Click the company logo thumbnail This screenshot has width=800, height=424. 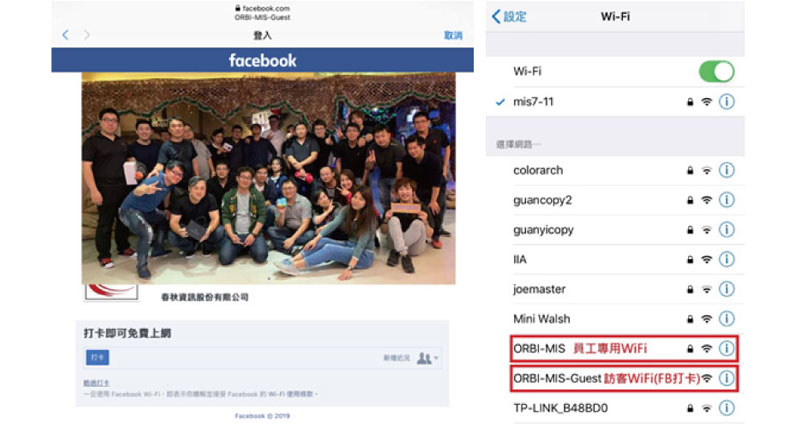coord(112,292)
